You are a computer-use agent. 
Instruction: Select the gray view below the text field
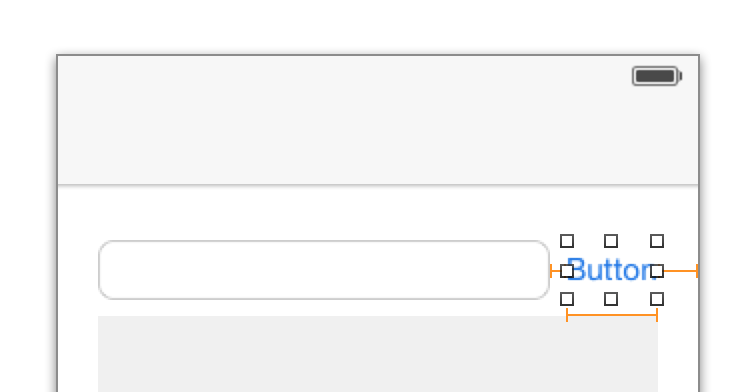378,354
